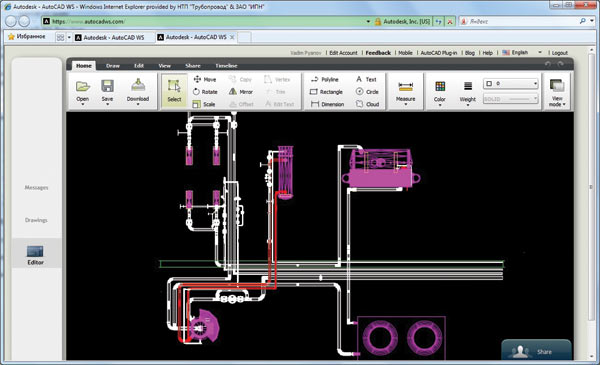This screenshot has width=600, height=365.
Task: Click the browser Back button
Action: [11, 21]
